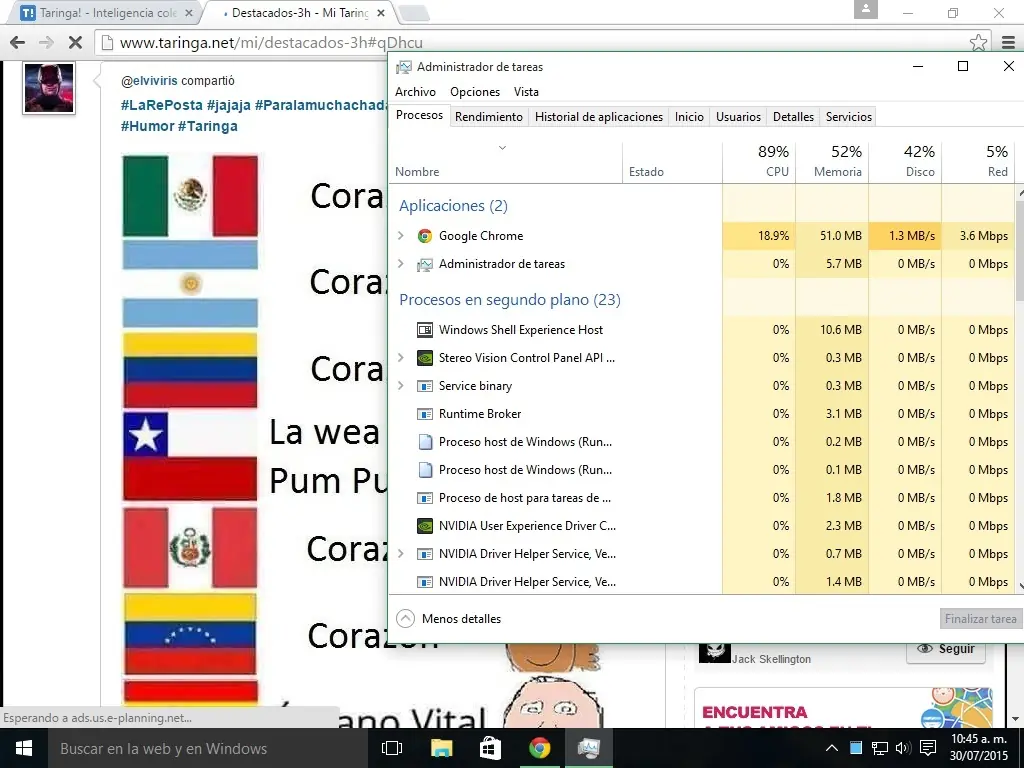Switch to the Usuarios tab
The image size is (1024, 768).
point(738,117)
